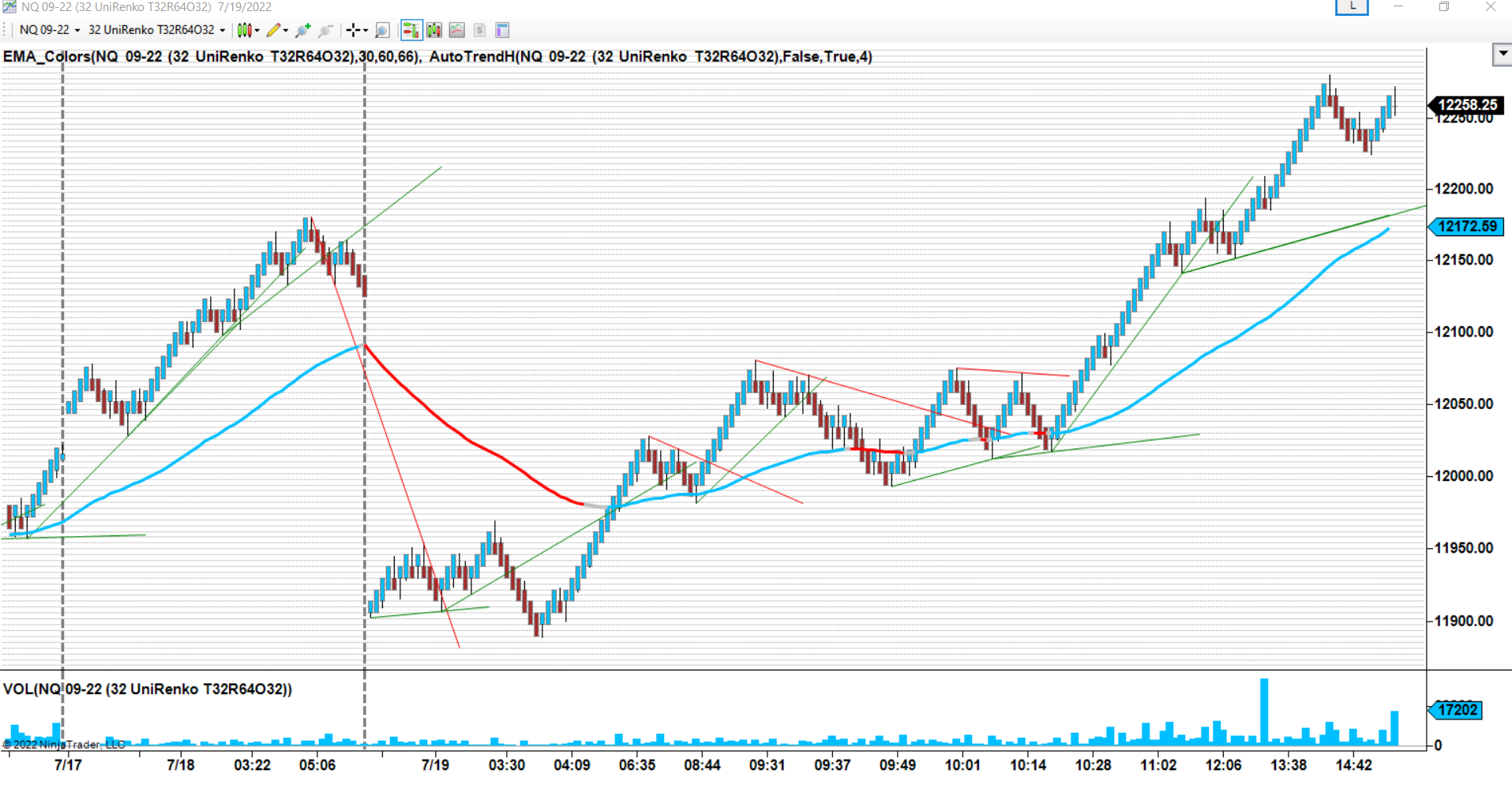1512x785 pixels.
Task: Click the 12050.00 price axis label
Action: [x=1464, y=404]
